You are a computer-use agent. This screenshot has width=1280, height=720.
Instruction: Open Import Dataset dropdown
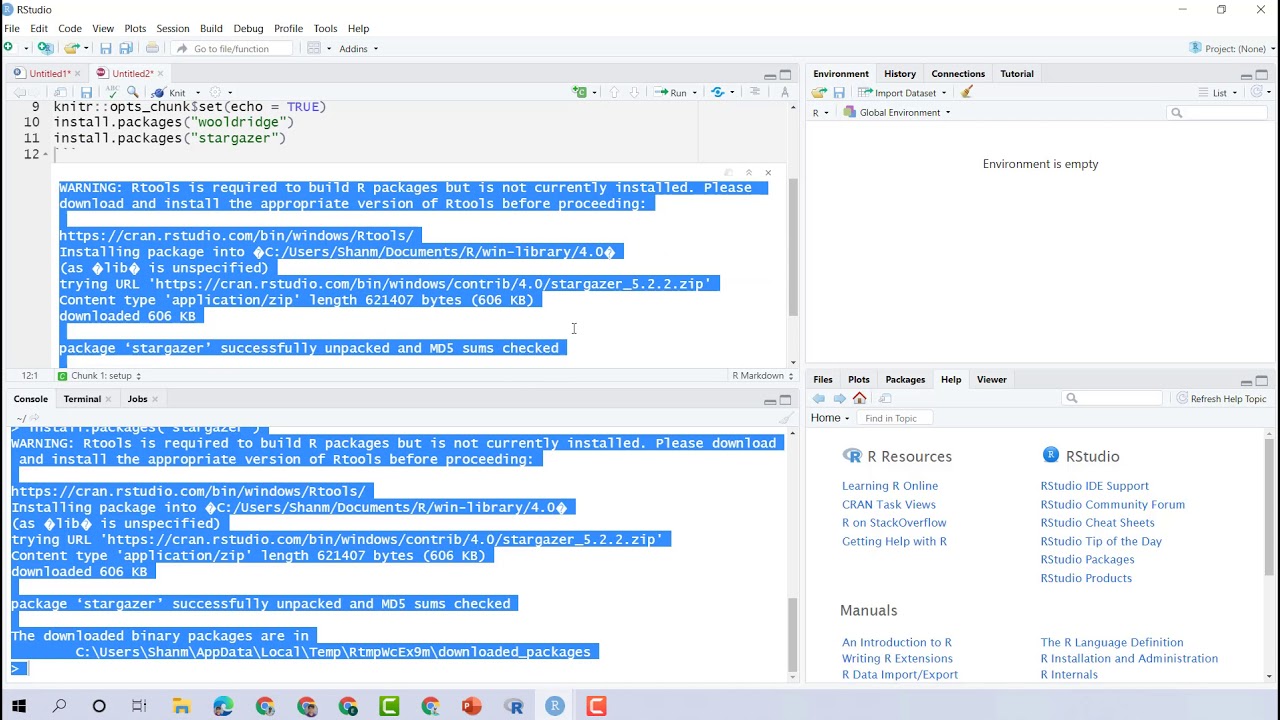tap(902, 93)
